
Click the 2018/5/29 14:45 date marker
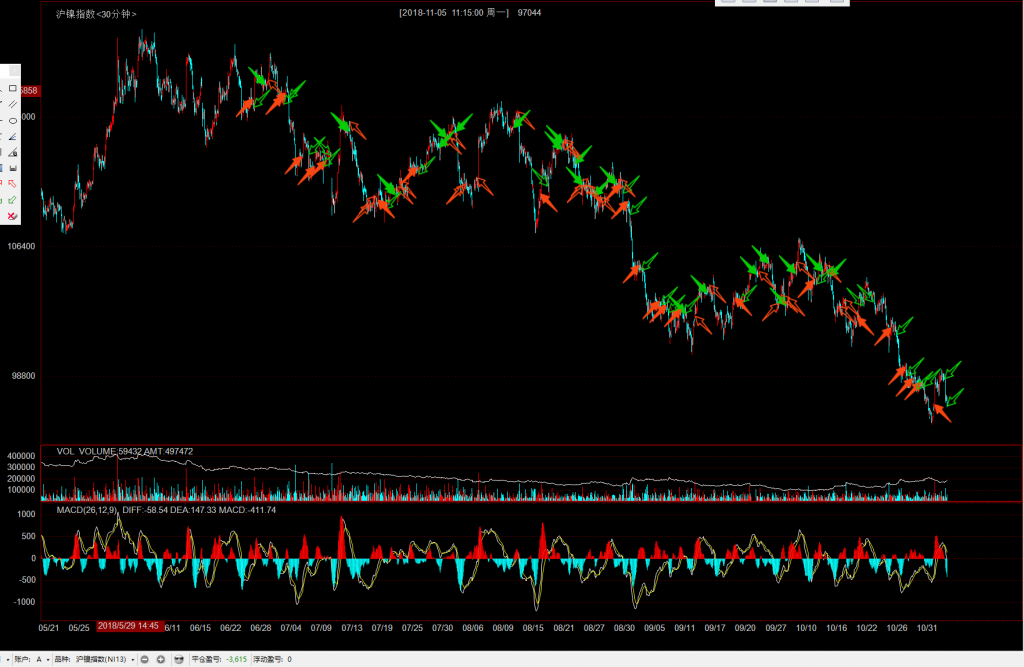tap(128, 626)
